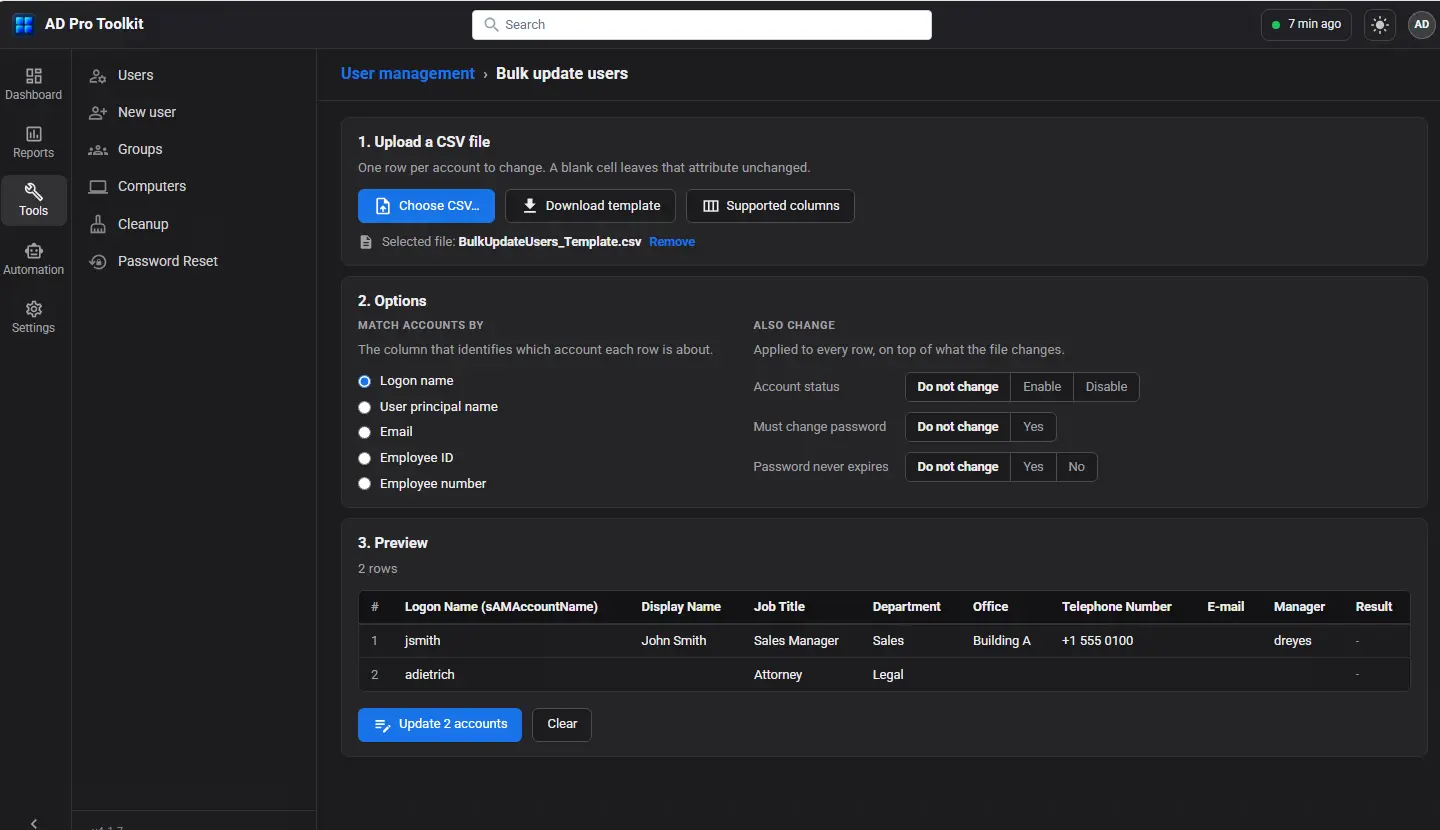Click the Update 2 accounts button

[440, 724]
